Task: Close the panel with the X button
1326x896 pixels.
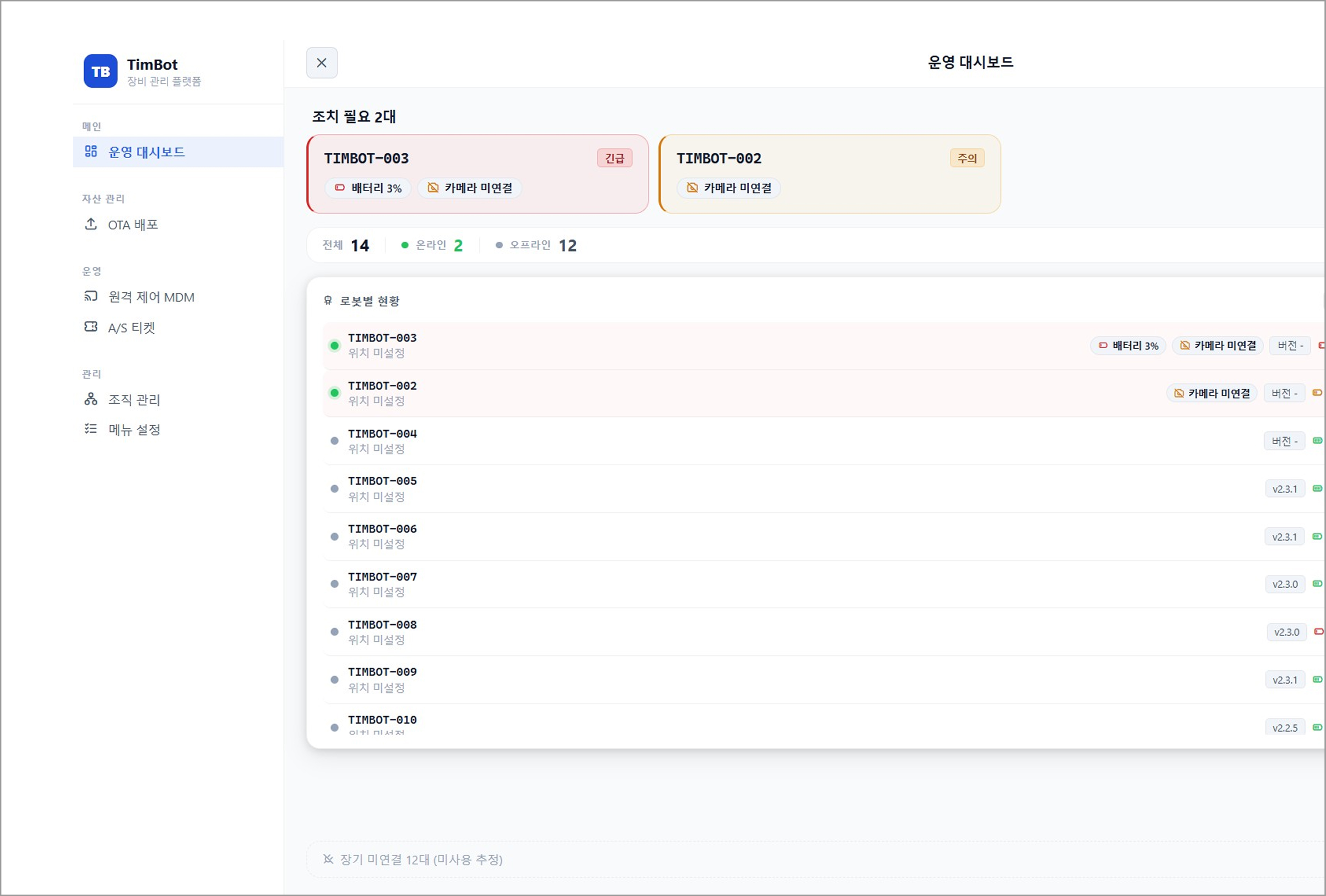Action: [x=322, y=63]
